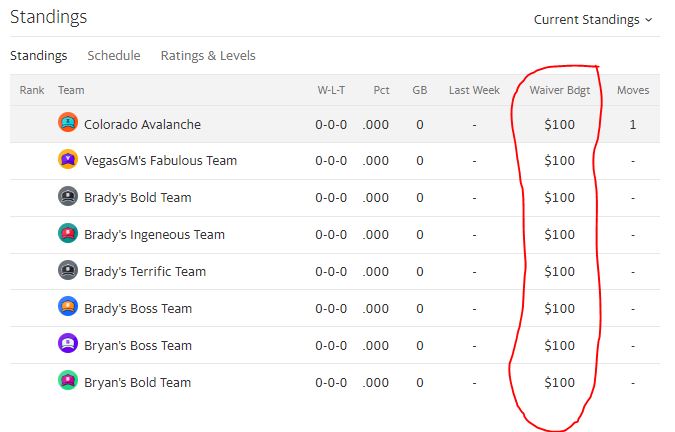Click Brady's Bold Team avatar icon
This screenshot has height=432, width=675.
(68, 197)
